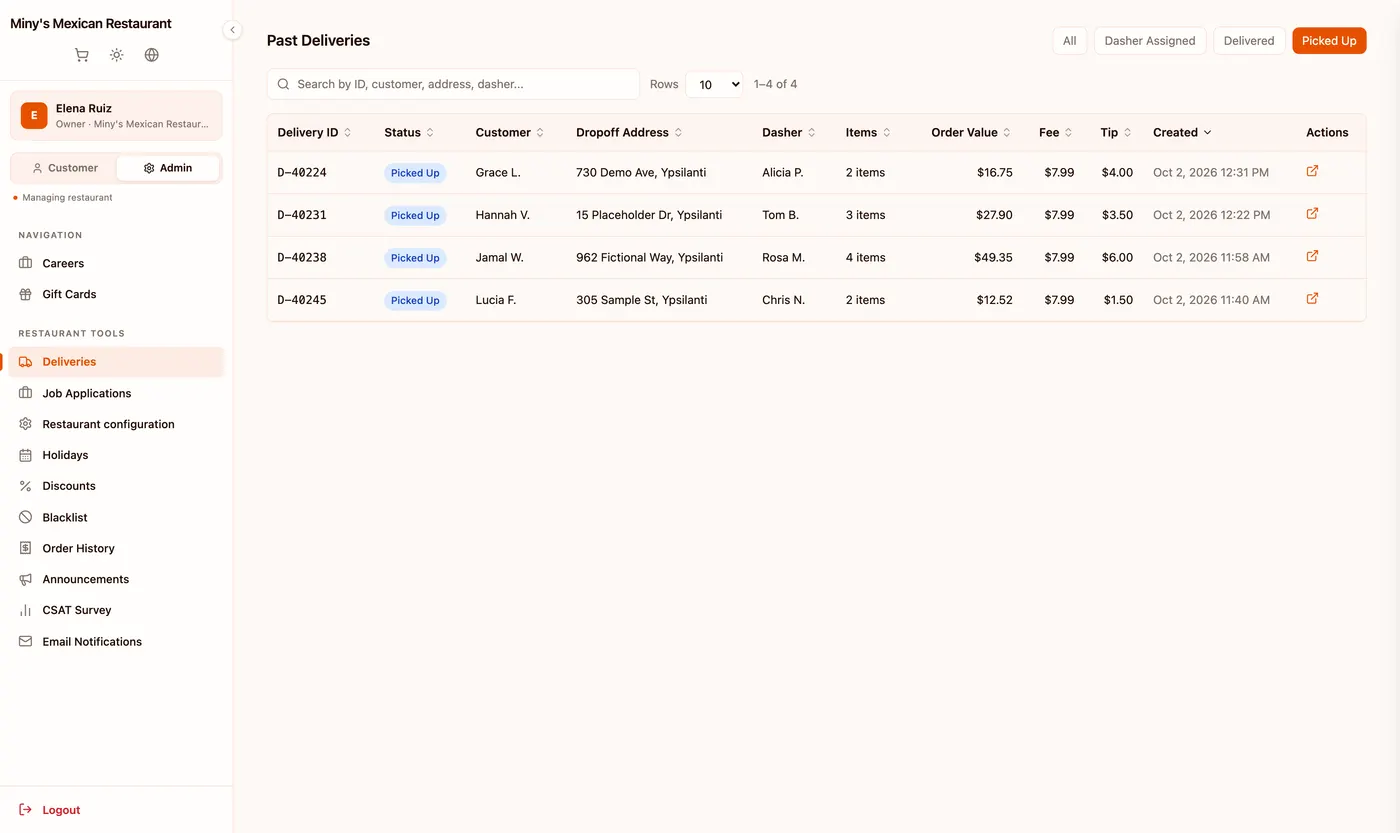The width and height of the screenshot is (1400, 833).
Task: Filter deliveries by Dasher Assigned
Action: point(1150,41)
